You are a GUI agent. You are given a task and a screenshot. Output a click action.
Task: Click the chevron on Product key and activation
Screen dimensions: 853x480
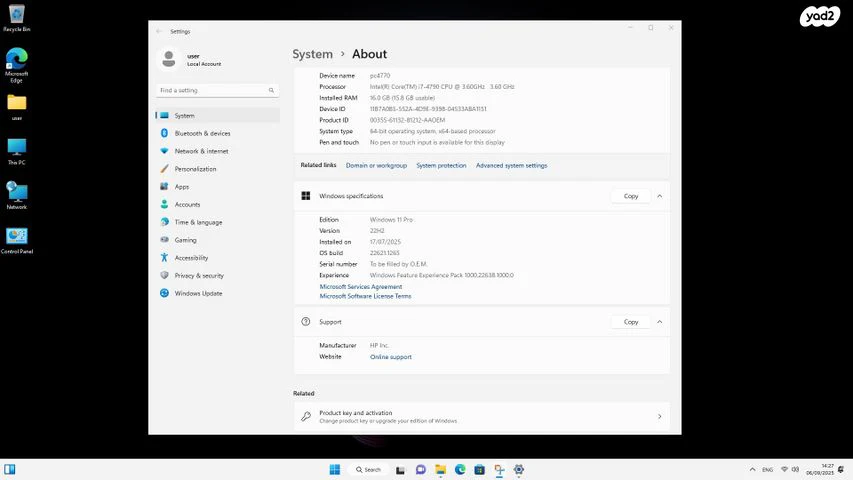(659, 416)
